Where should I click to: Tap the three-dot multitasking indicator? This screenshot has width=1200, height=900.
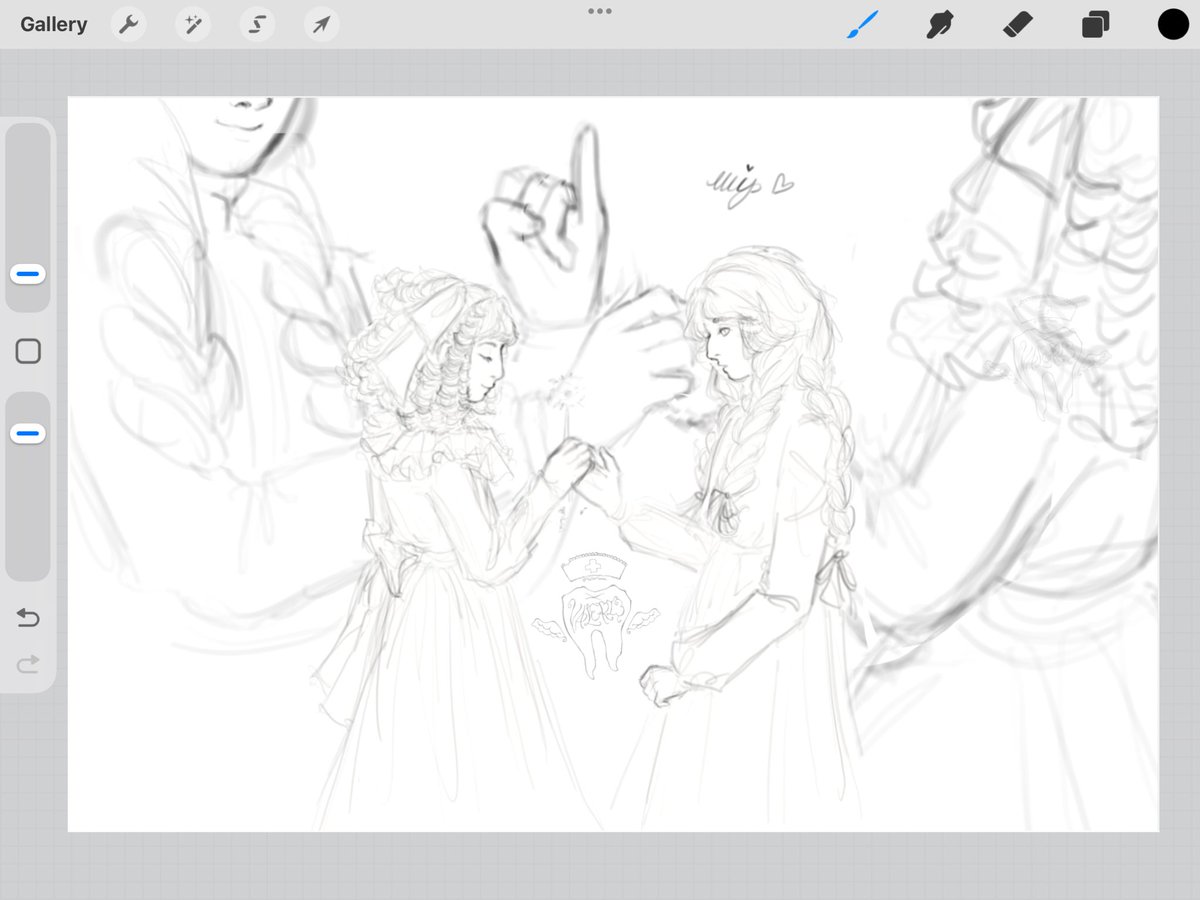[x=600, y=11]
